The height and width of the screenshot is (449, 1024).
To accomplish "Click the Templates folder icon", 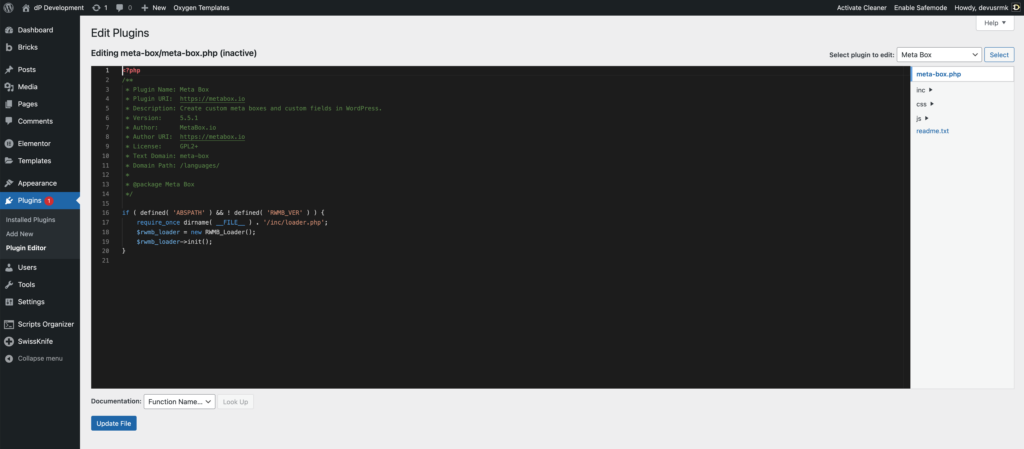I will click(9, 161).
